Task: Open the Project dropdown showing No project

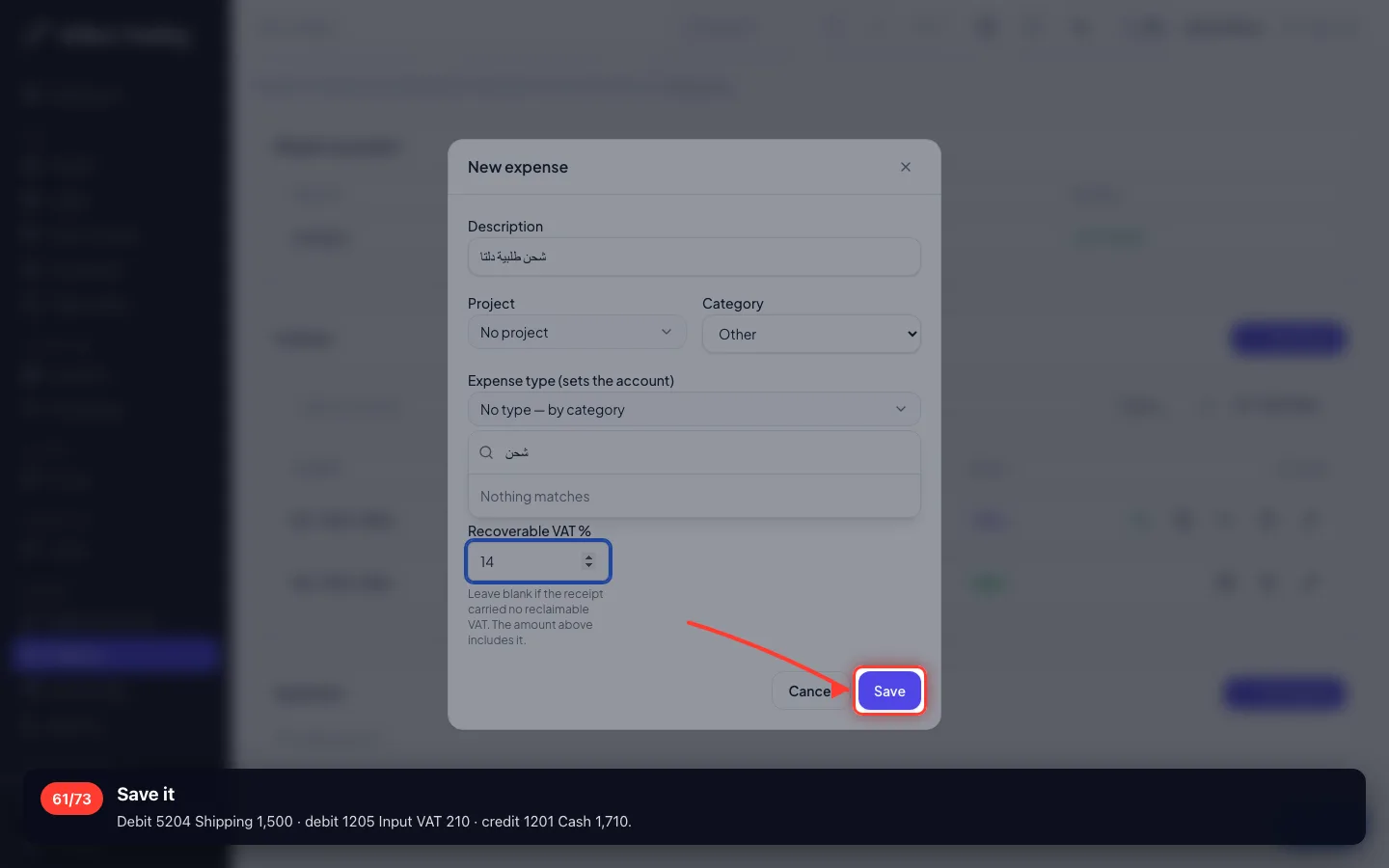Action: point(577,333)
